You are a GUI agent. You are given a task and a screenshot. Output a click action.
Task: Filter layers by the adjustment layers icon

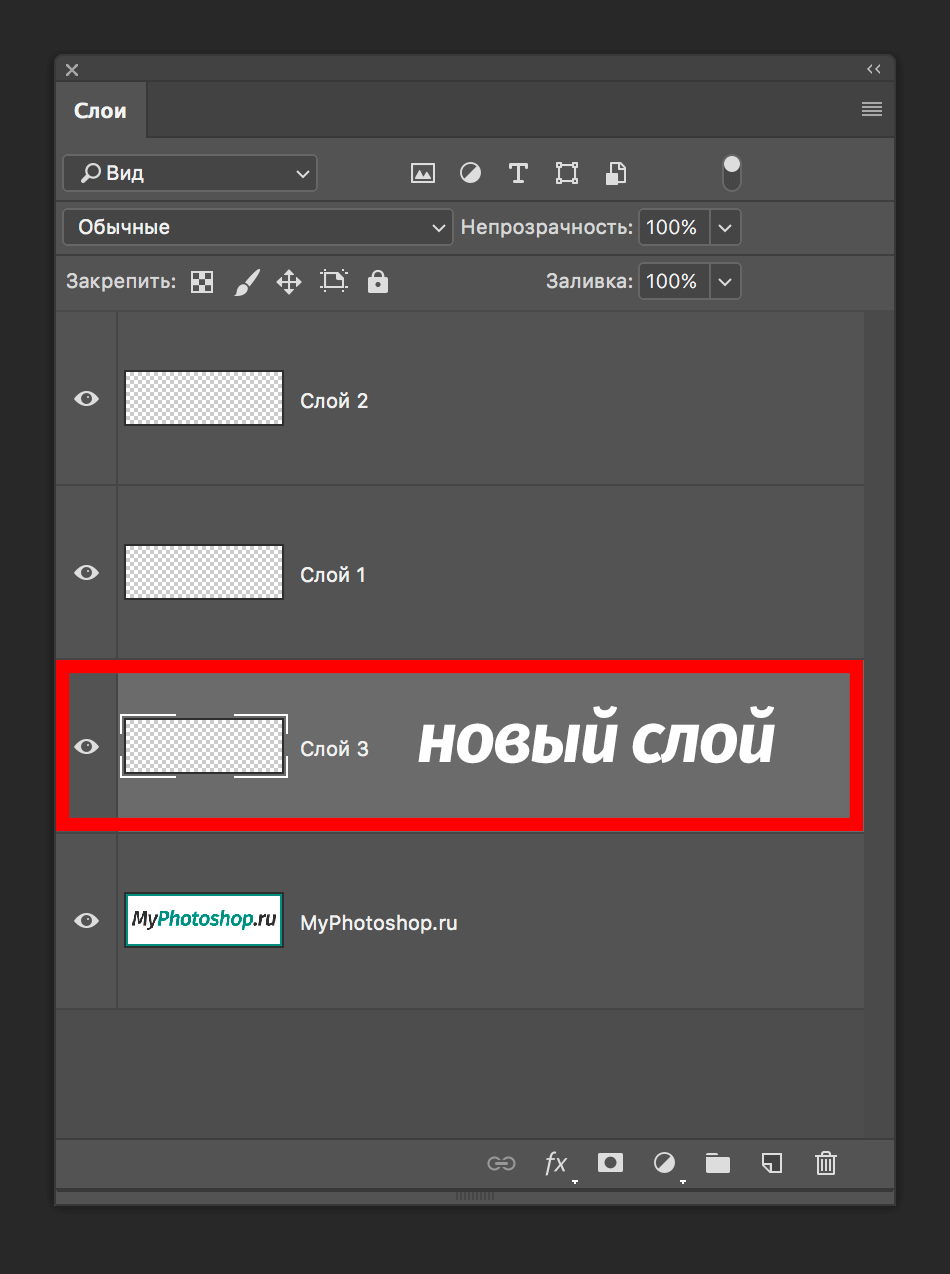coord(470,173)
